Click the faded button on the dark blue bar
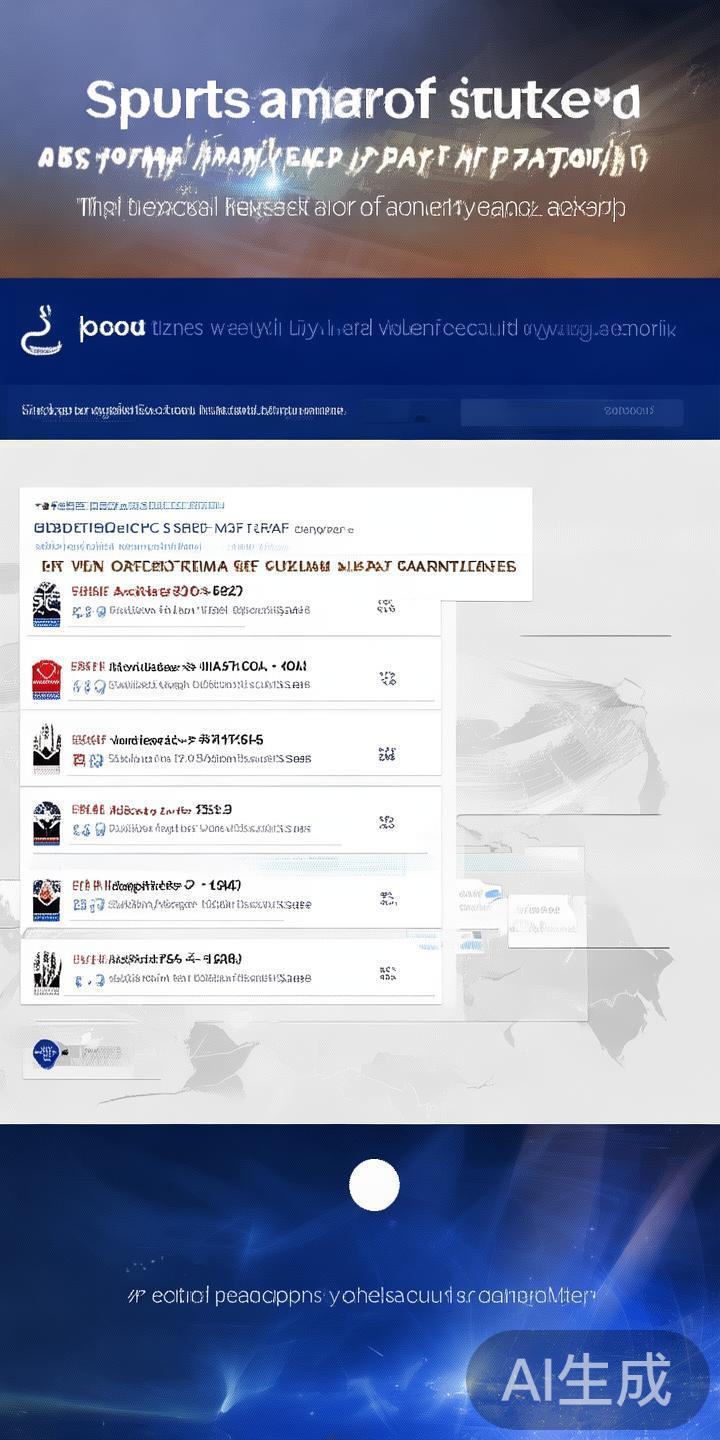Image resolution: width=720 pixels, height=1440 pixels. (572, 411)
